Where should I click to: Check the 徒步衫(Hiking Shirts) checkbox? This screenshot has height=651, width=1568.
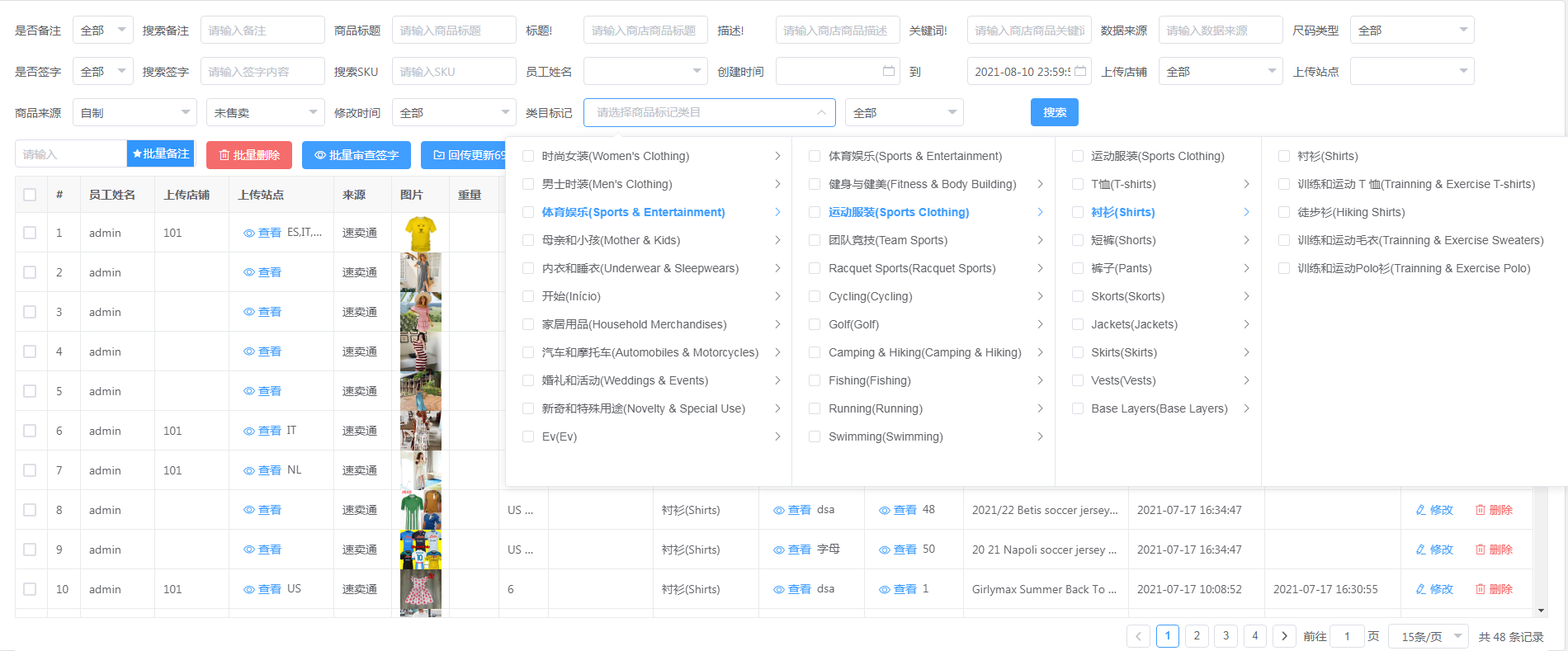point(1283,212)
